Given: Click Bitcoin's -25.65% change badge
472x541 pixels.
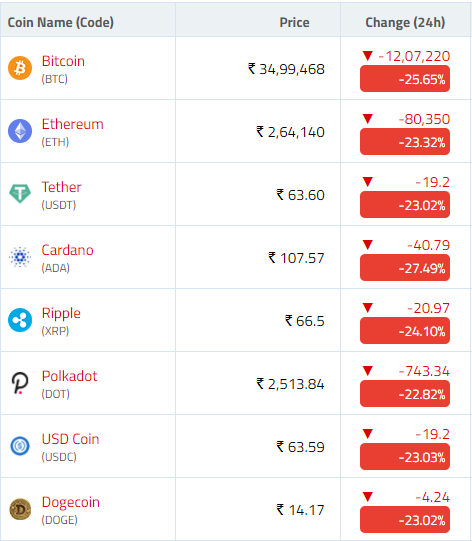Looking at the screenshot, I should 405,79.
